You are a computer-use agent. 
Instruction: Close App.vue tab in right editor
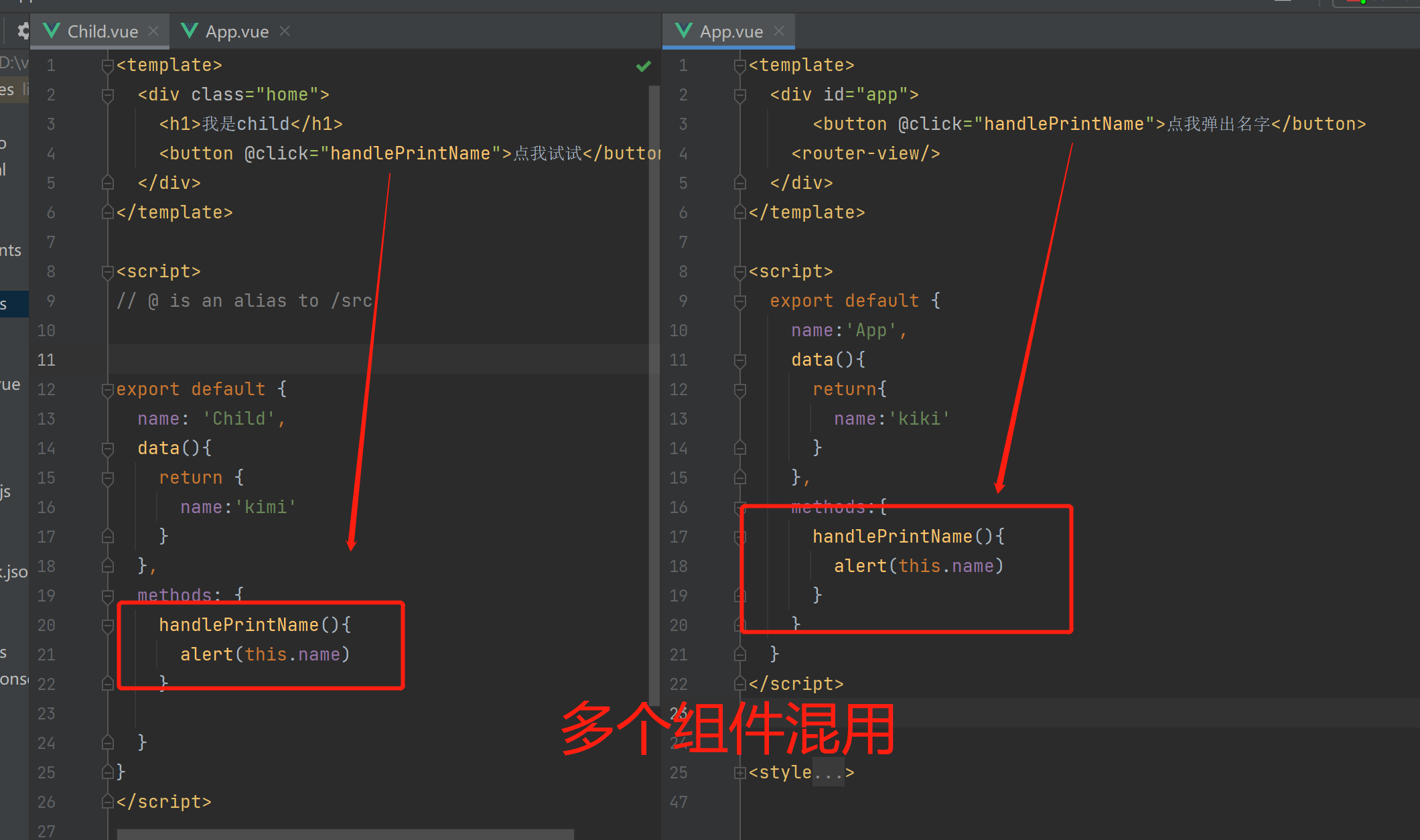779,31
